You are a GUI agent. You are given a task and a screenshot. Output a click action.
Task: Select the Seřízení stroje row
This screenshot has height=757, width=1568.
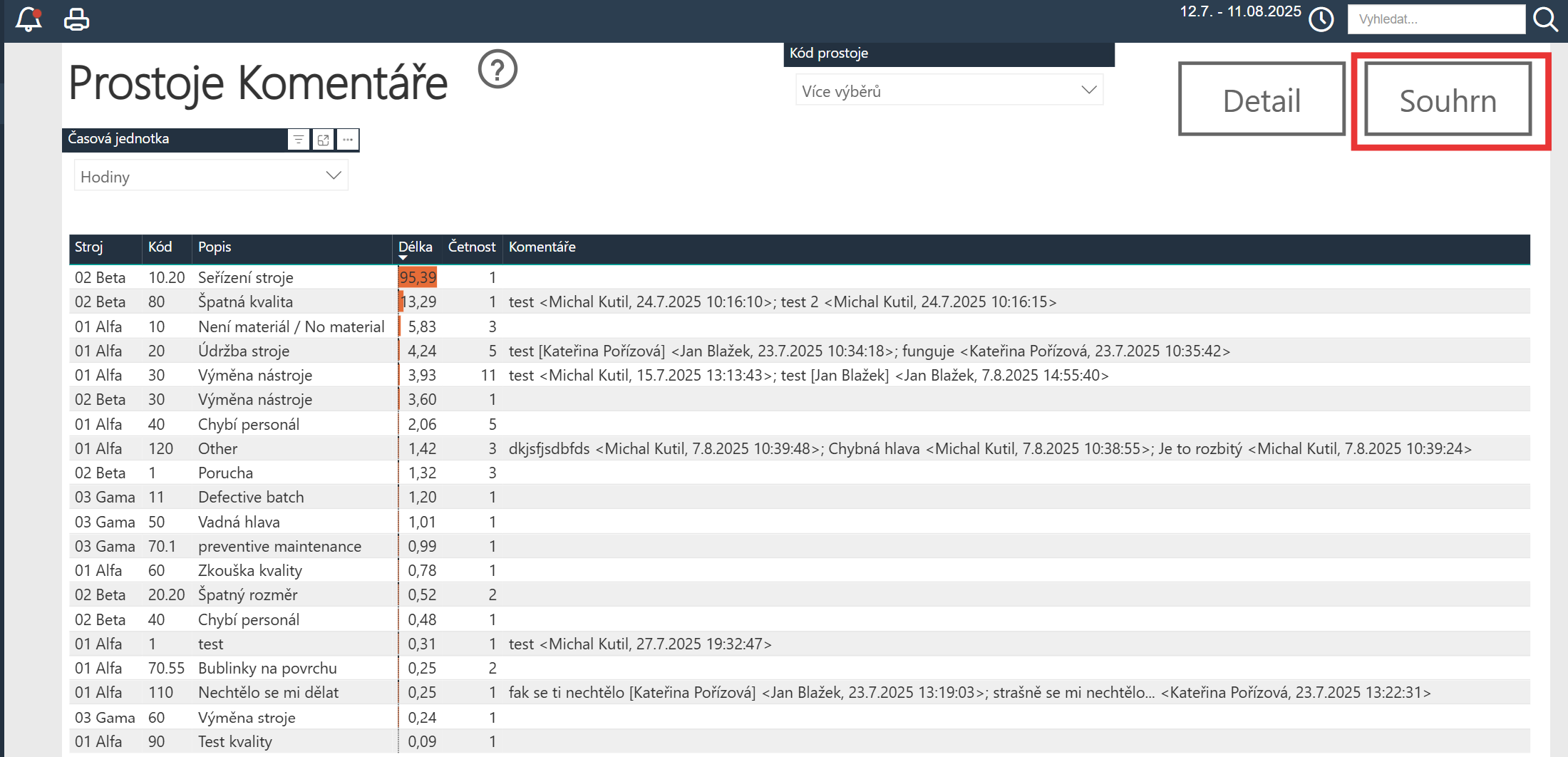(800, 277)
